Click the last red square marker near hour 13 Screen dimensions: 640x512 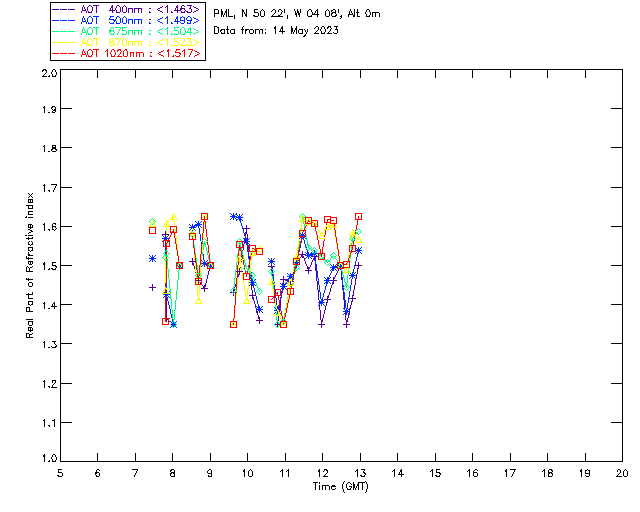click(x=358, y=217)
